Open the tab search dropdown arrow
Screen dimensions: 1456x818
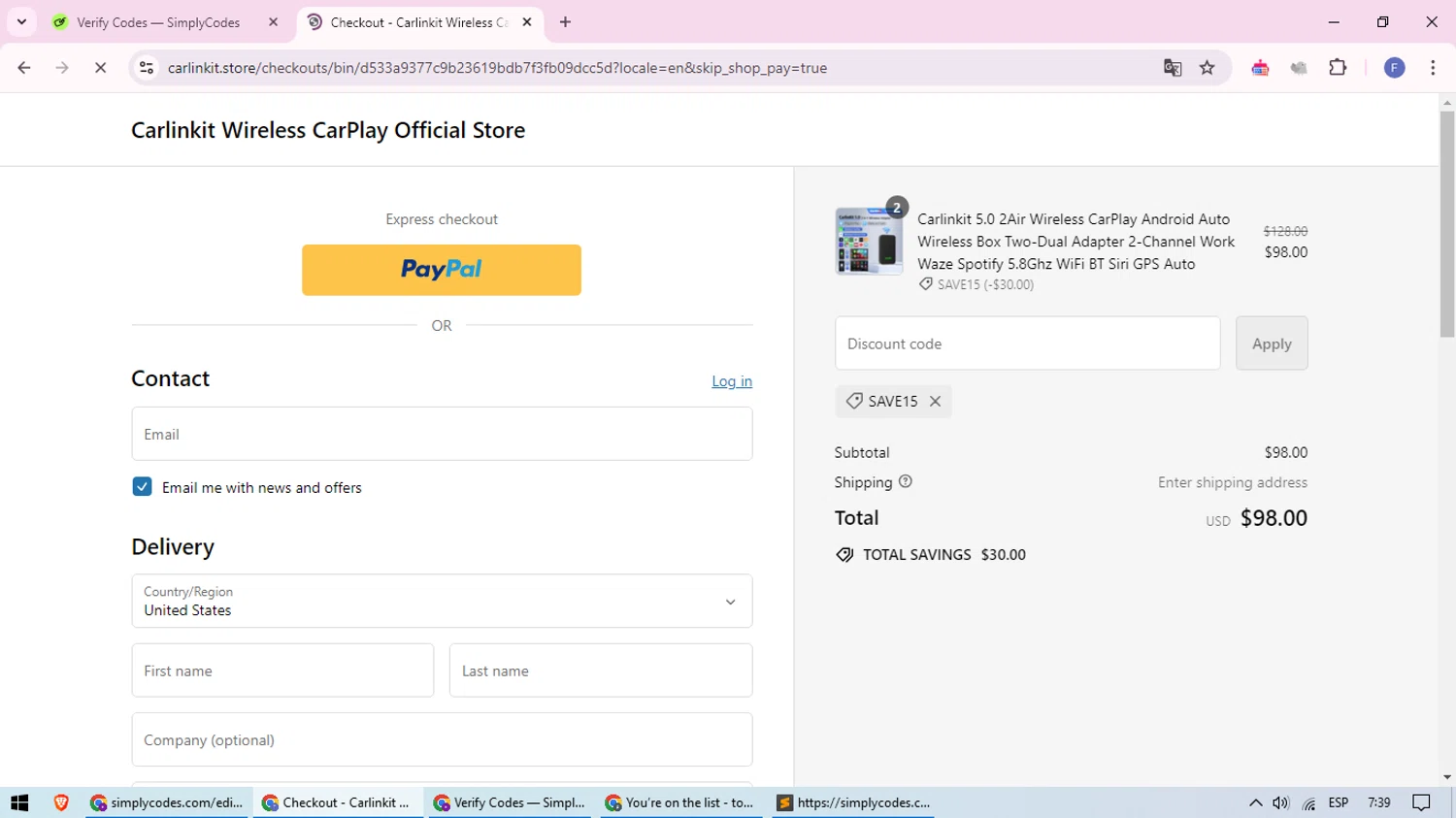pyautogui.click(x=21, y=22)
